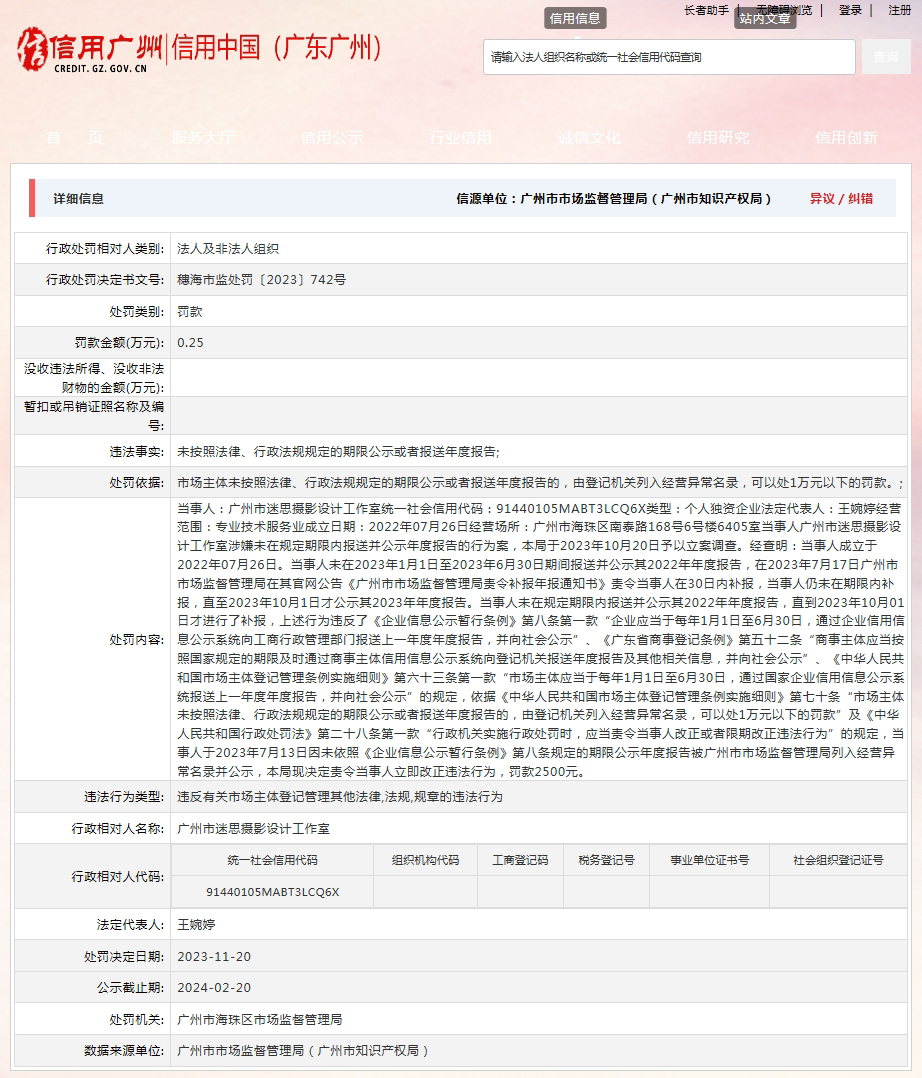The image size is (922, 1078).
Task: Select the 信用信息 search tab
Action: tap(575, 18)
